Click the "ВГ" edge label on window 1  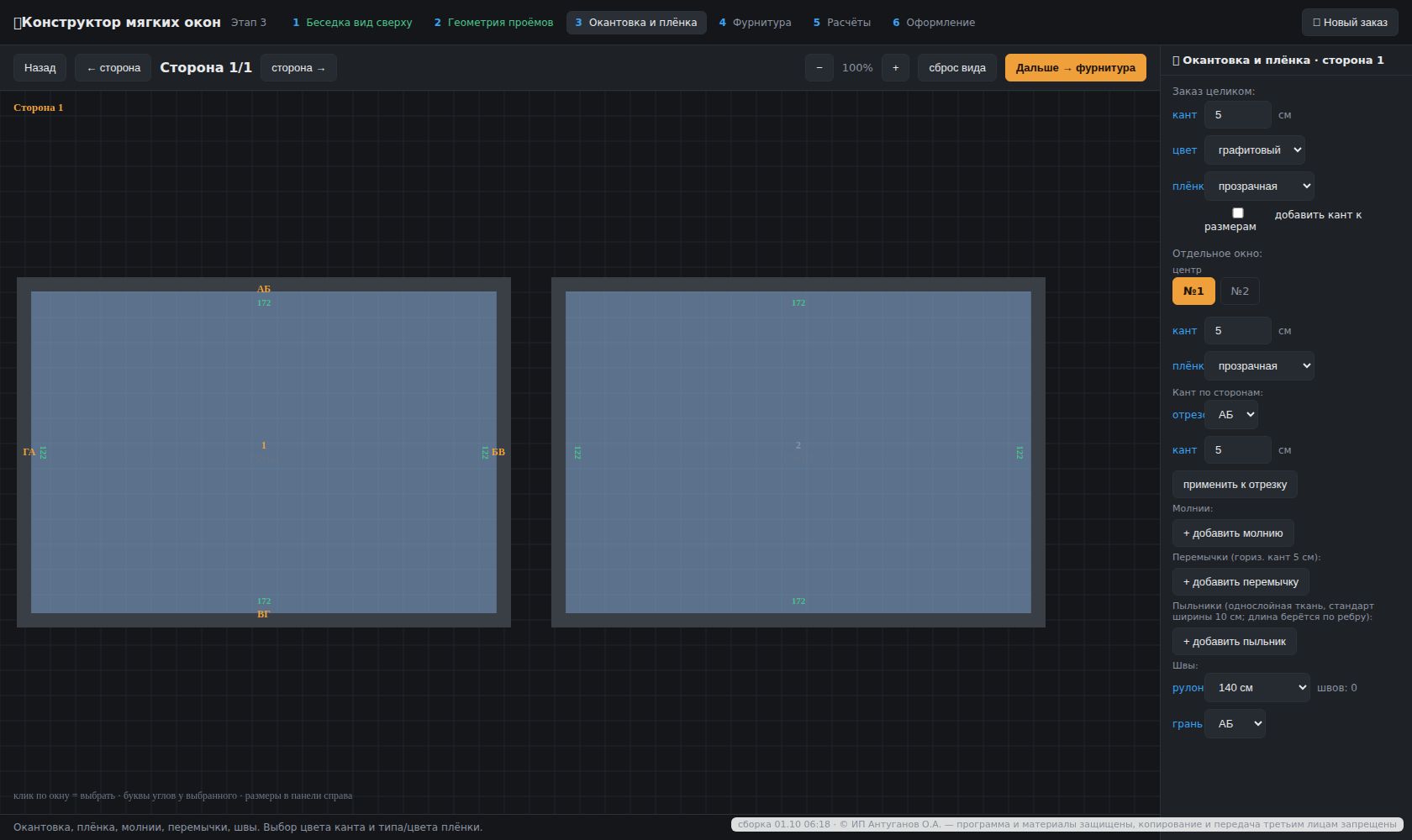264,615
